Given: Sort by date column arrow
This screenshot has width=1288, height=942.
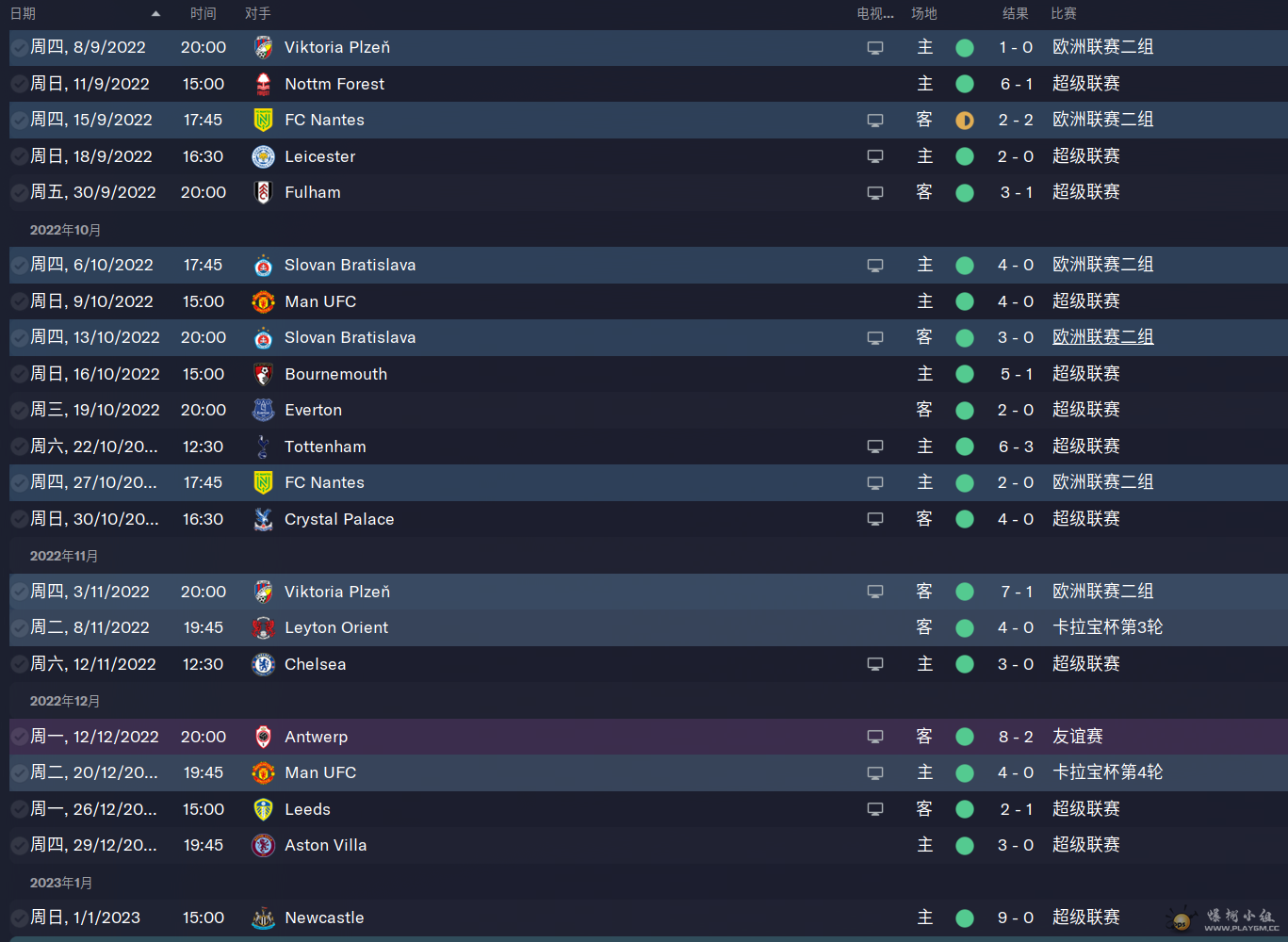Looking at the screenshot, I should click(x=155, y=14).
